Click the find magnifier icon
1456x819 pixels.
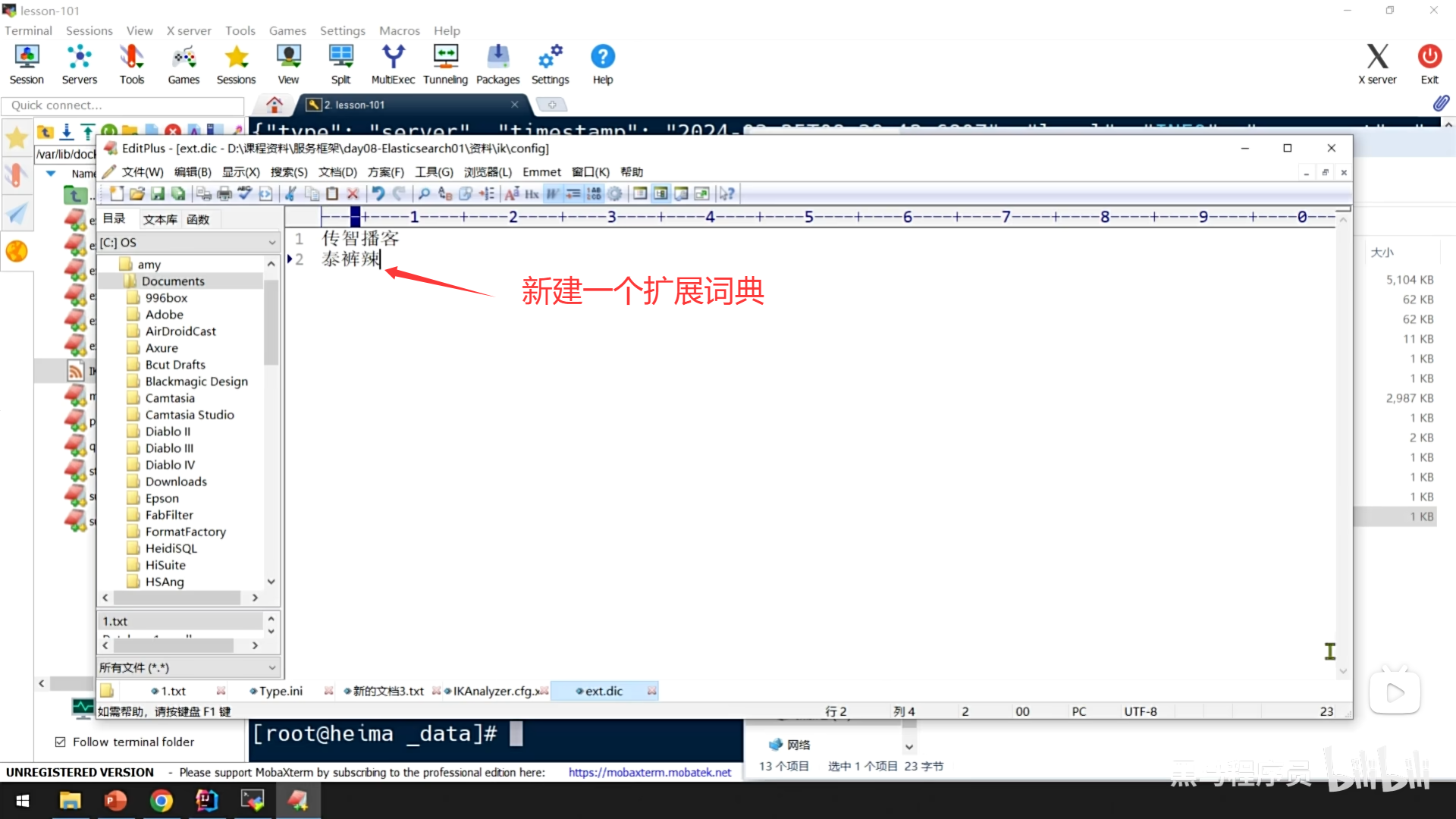pos(424,193)
